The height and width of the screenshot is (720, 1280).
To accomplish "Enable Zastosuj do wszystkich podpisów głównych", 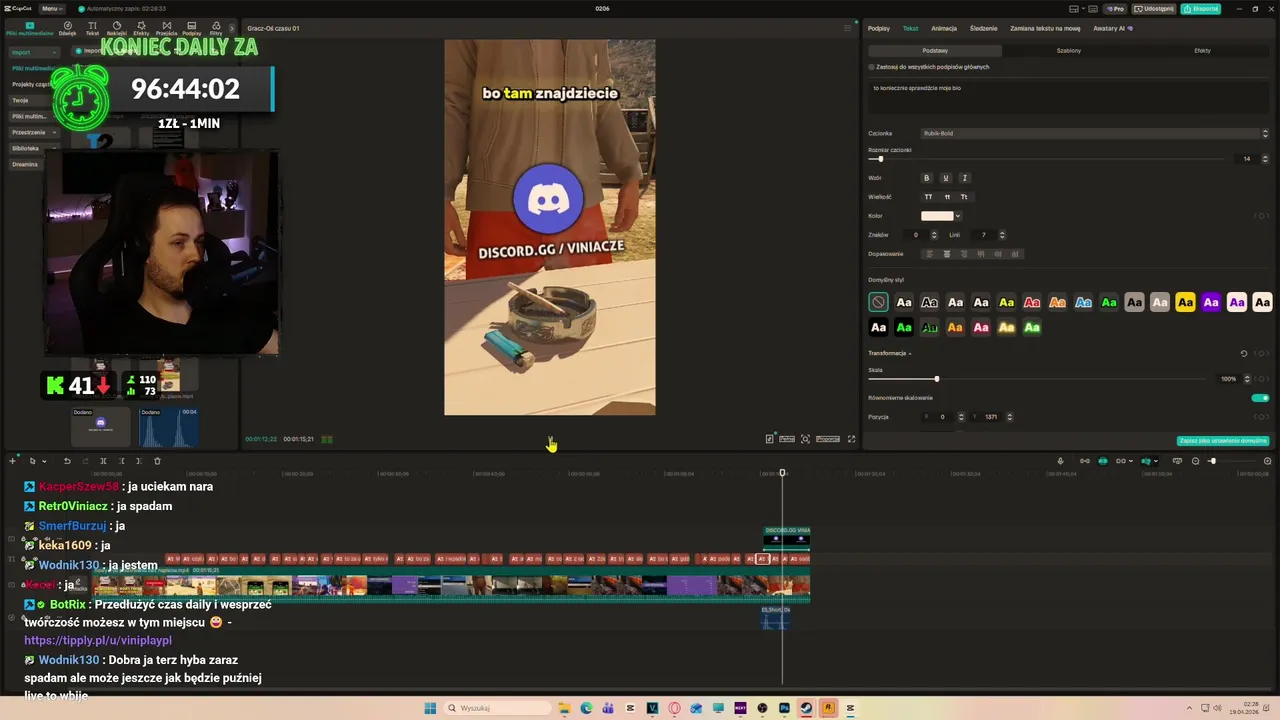I will click(871, 67).
